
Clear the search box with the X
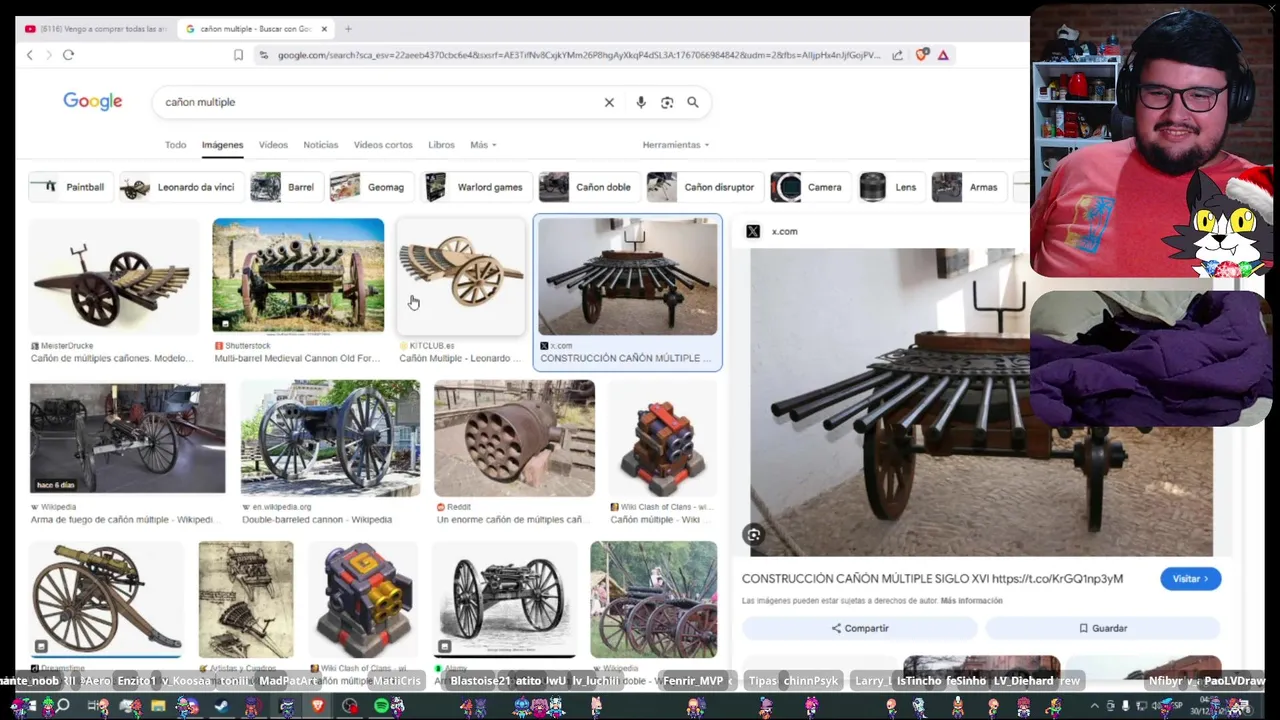point(609,102)
